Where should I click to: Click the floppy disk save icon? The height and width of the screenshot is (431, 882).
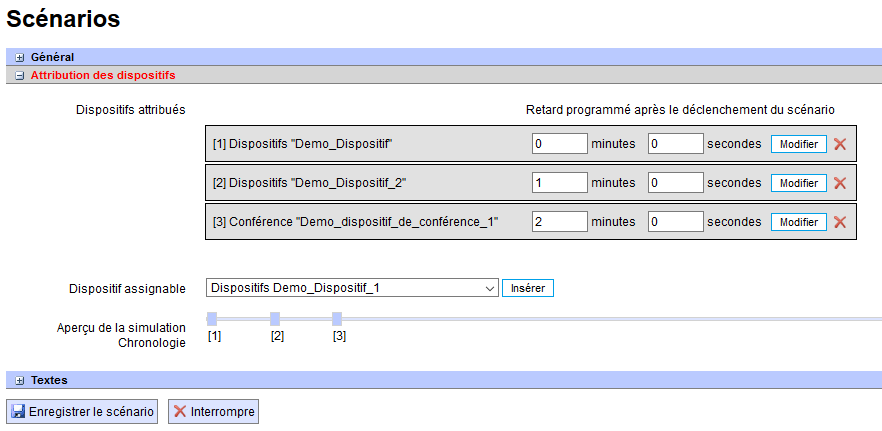click(18, 412)
